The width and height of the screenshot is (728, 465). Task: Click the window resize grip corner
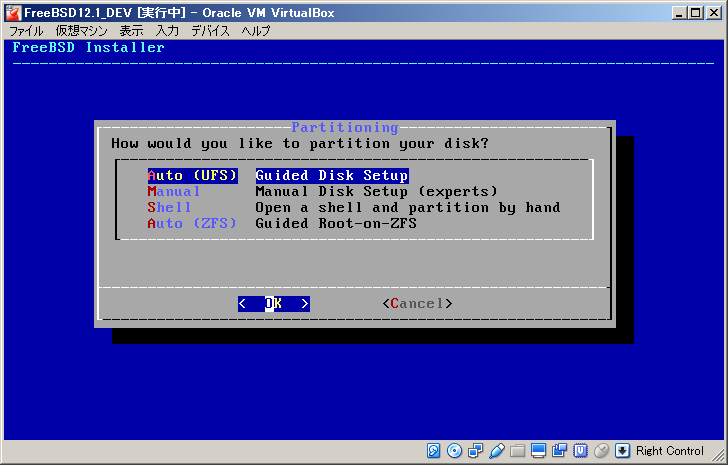(x=718, y=455)
